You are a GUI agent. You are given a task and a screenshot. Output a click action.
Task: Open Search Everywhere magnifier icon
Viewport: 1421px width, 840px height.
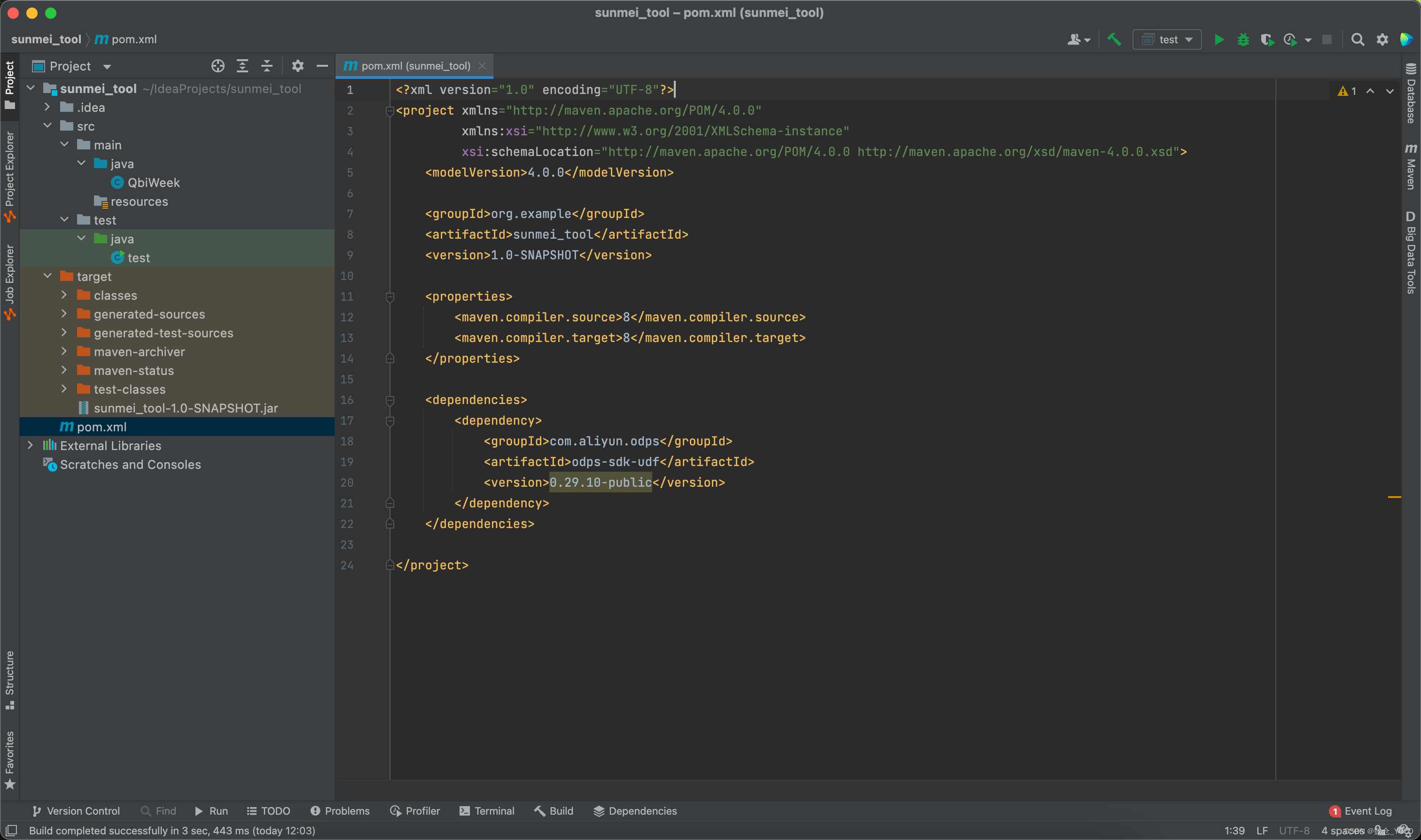tap(1357, 39)
